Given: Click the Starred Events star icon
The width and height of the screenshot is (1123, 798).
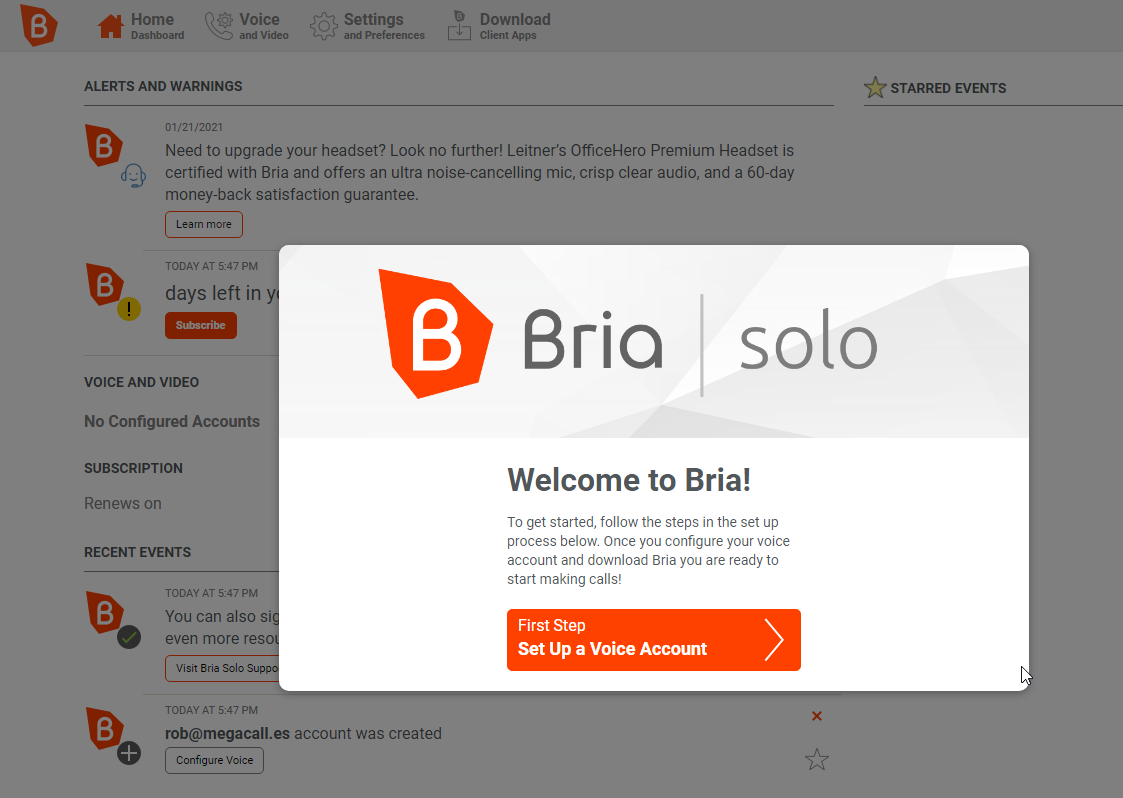Looking at the screenshot, I should tap(874, 87).
